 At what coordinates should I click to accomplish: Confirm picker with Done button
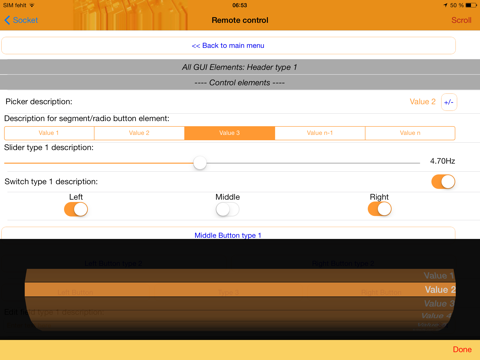tap(462, 349)
